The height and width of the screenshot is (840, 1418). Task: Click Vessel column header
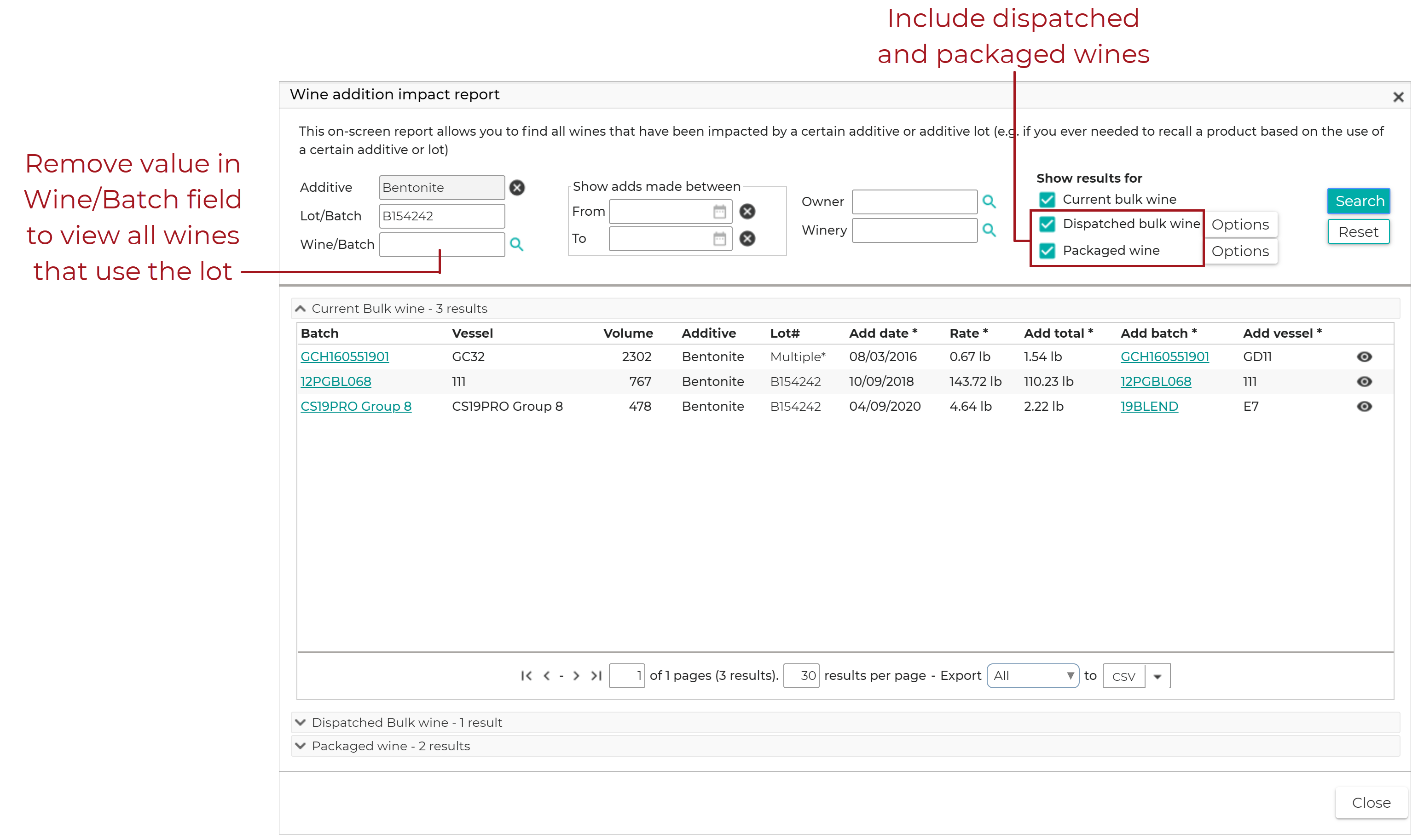pyautogui.click(x=472, y=334)
